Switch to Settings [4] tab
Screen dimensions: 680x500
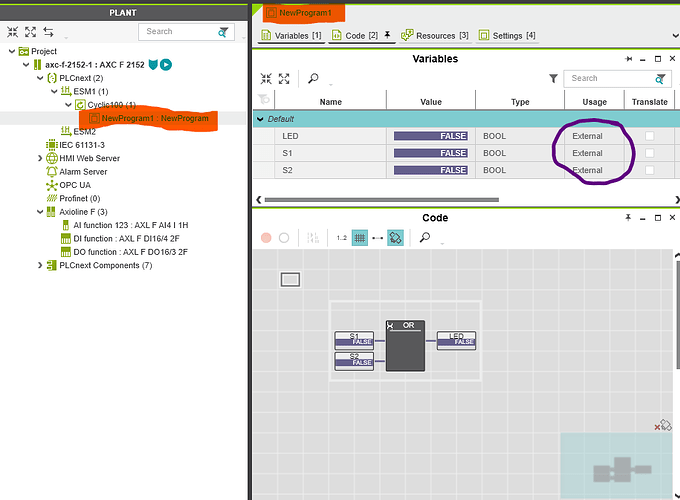pyautogui.click(x=507, y=36)
